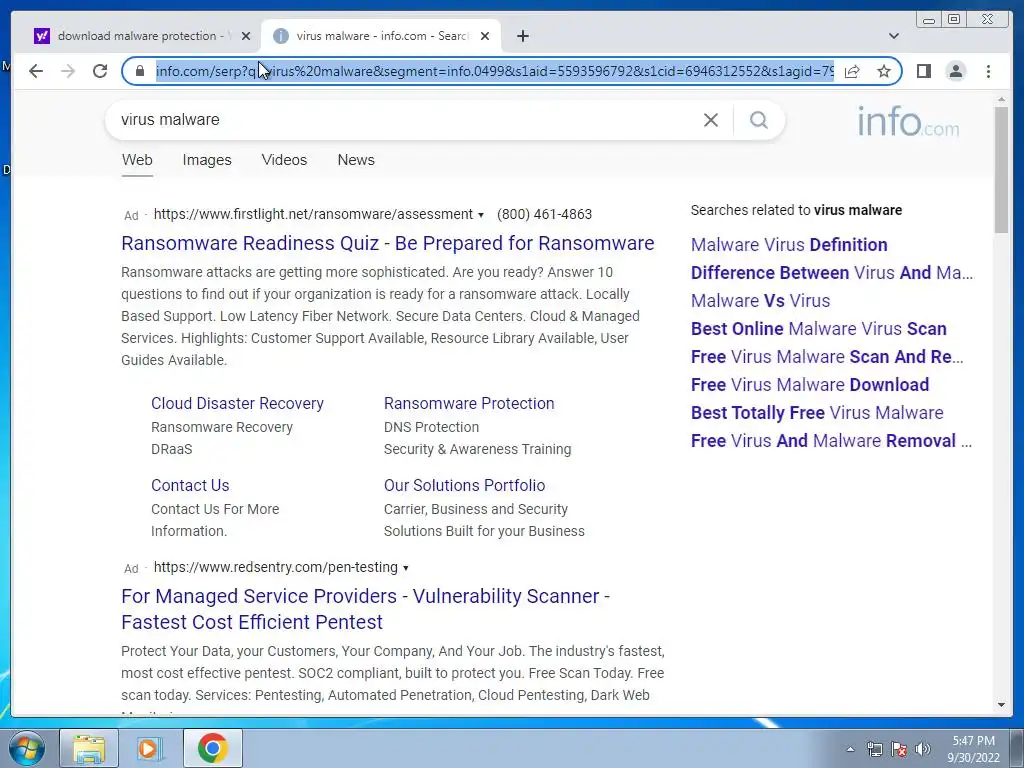
Task: Open 'Free Virus Malware Scan And Re...' related search
Action: 827,357
